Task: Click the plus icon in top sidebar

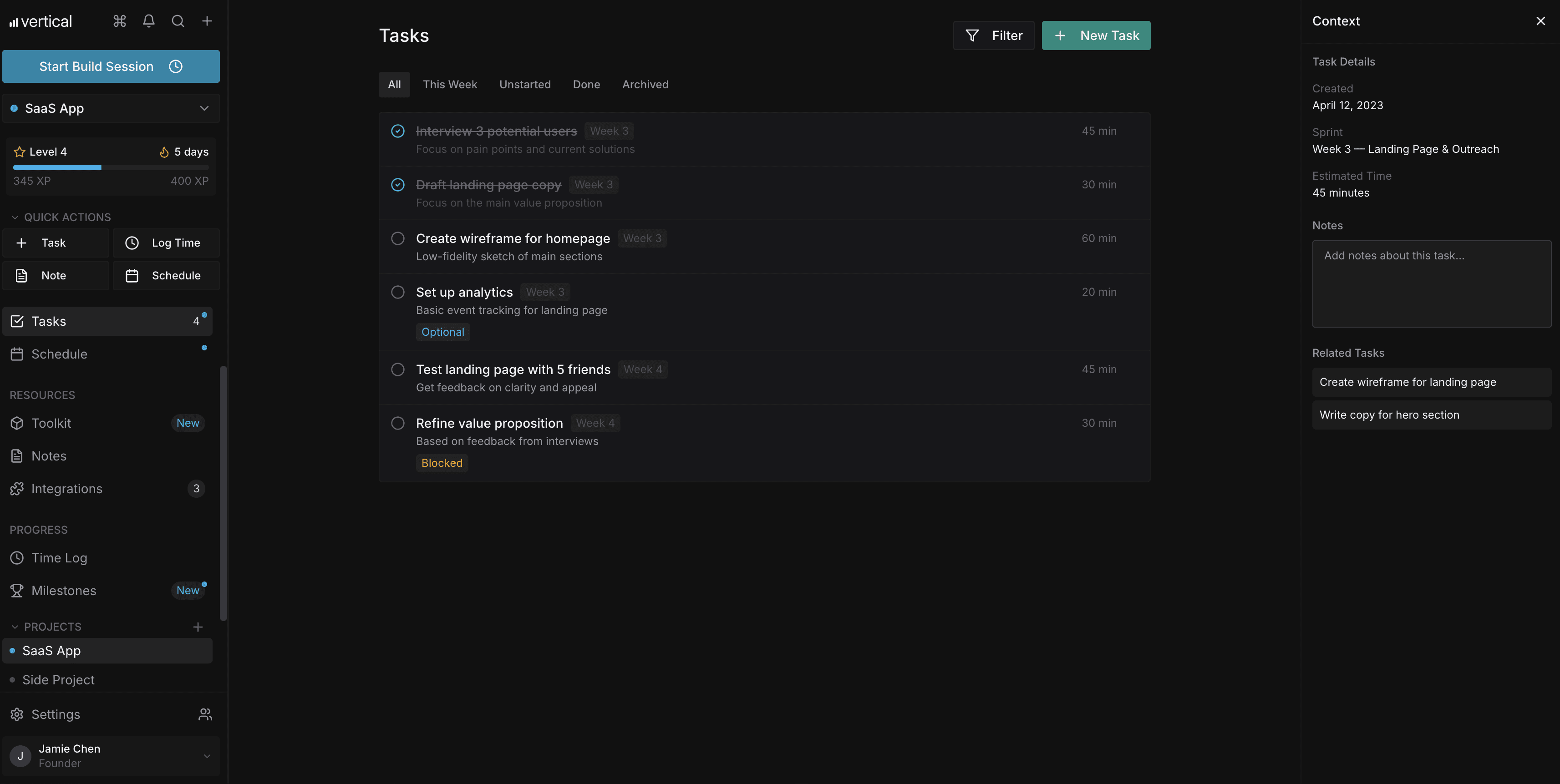Action: (x=207, y=21)
